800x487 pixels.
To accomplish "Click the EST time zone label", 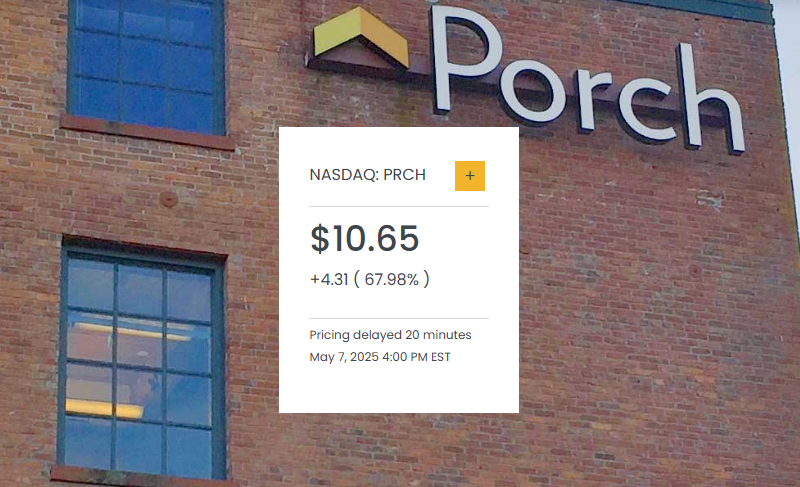I will 441,357.
